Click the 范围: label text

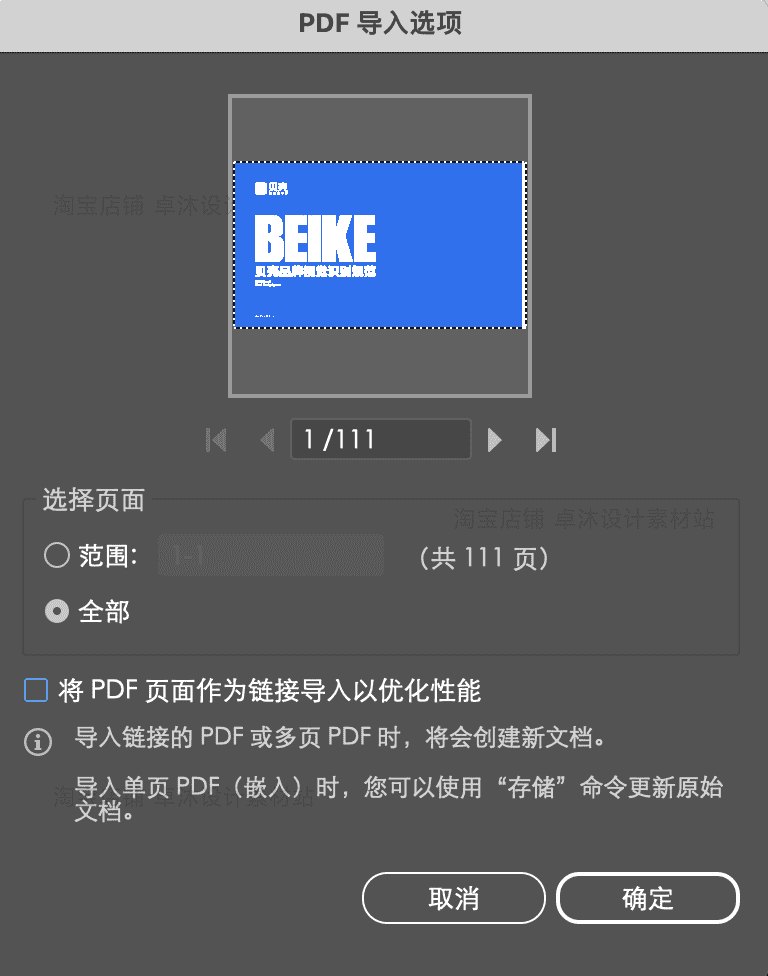[108, 555]
